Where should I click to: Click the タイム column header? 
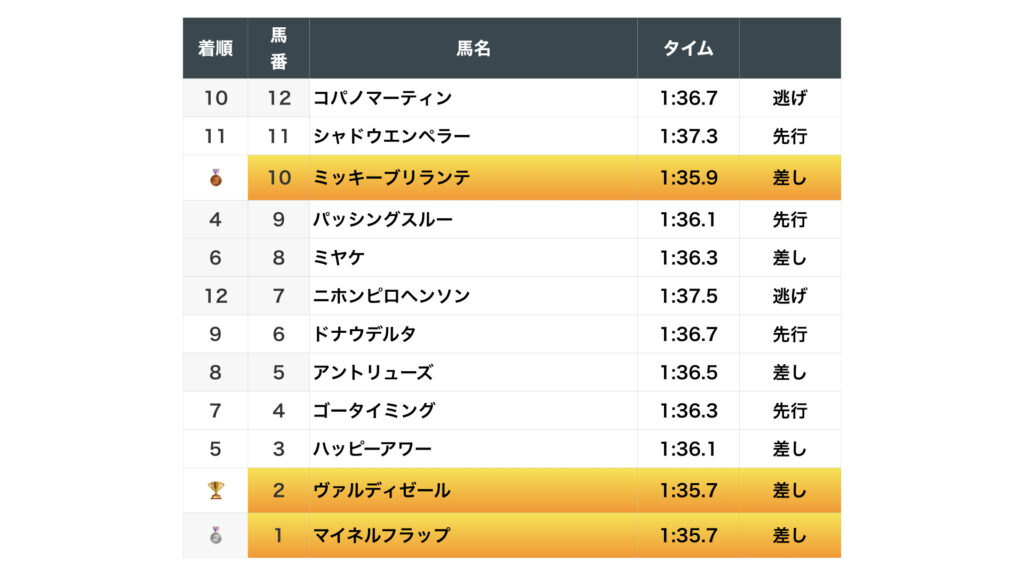(x=688, y=48)
